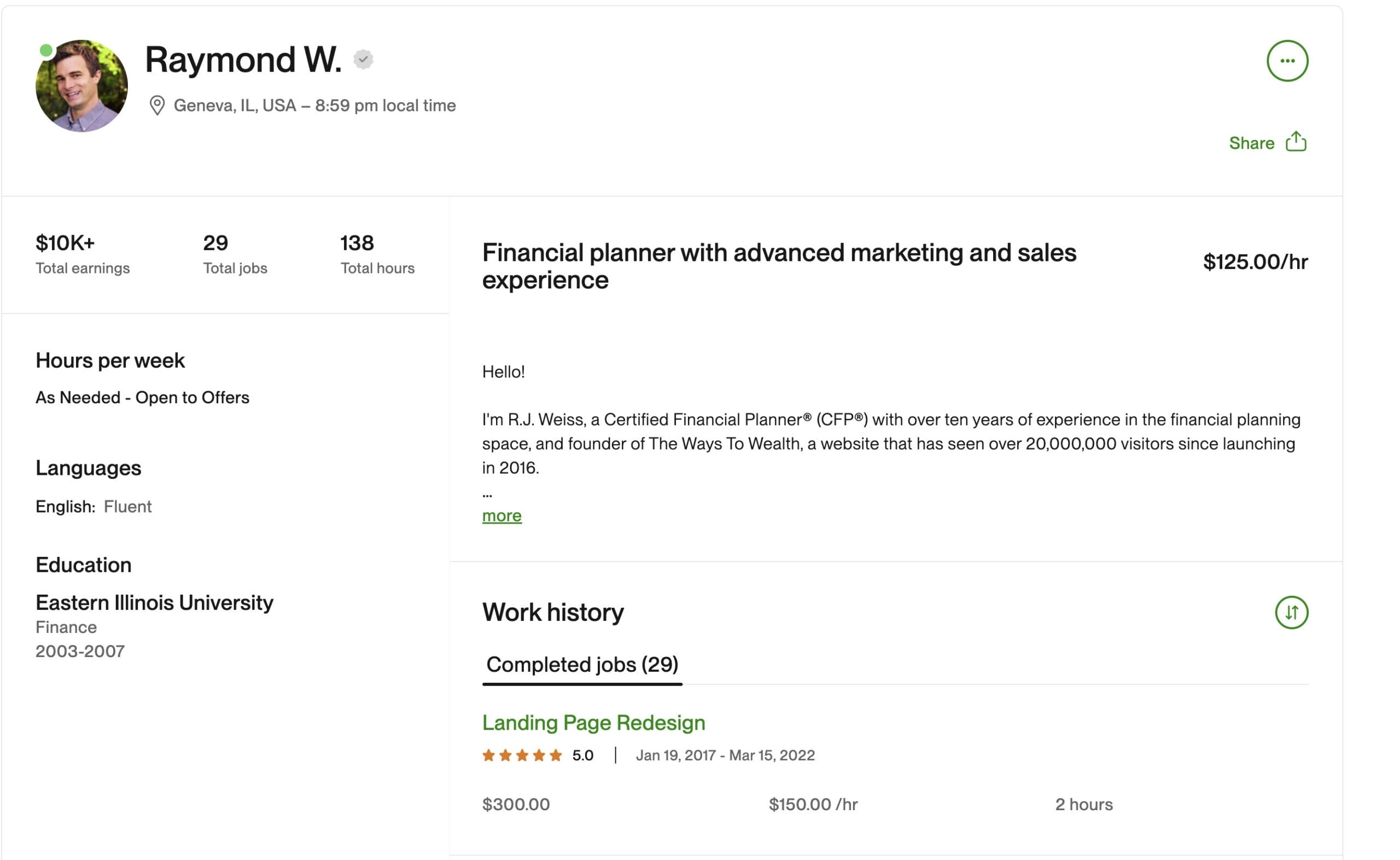
Task: Select the $125.00/hr rate display
Action: coord(1255,262)
